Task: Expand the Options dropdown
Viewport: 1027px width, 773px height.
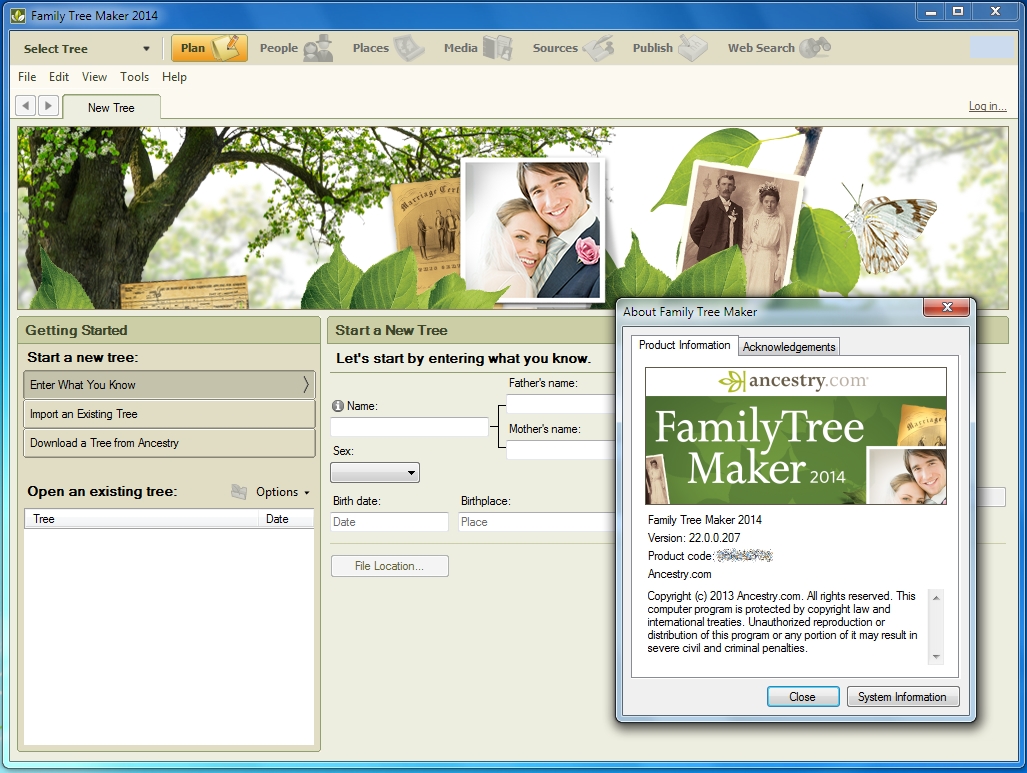Action: tap(283, 492)
